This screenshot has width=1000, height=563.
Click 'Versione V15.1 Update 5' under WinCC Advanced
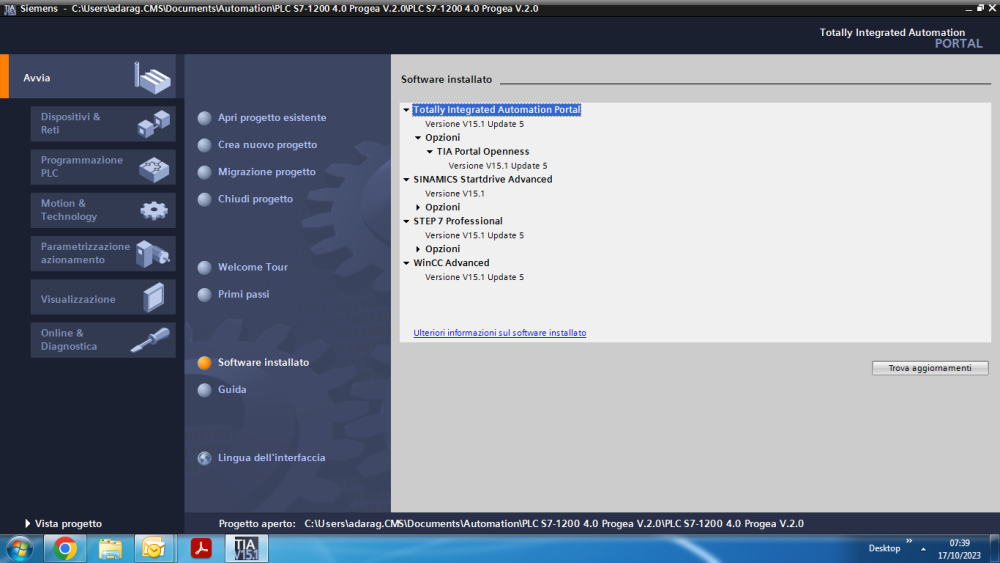474,277
